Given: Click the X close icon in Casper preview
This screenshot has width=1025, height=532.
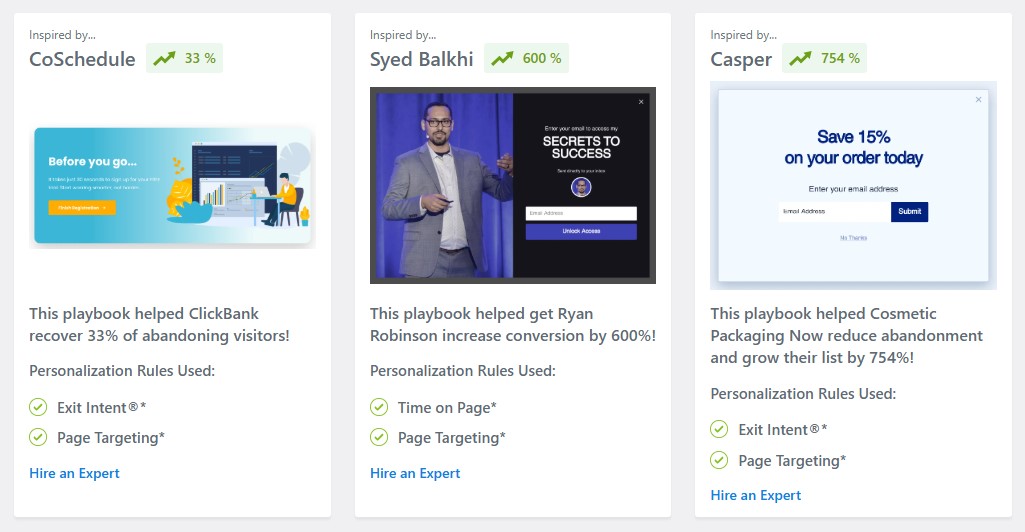Looking at the screenshot, I should coord(979,99).
